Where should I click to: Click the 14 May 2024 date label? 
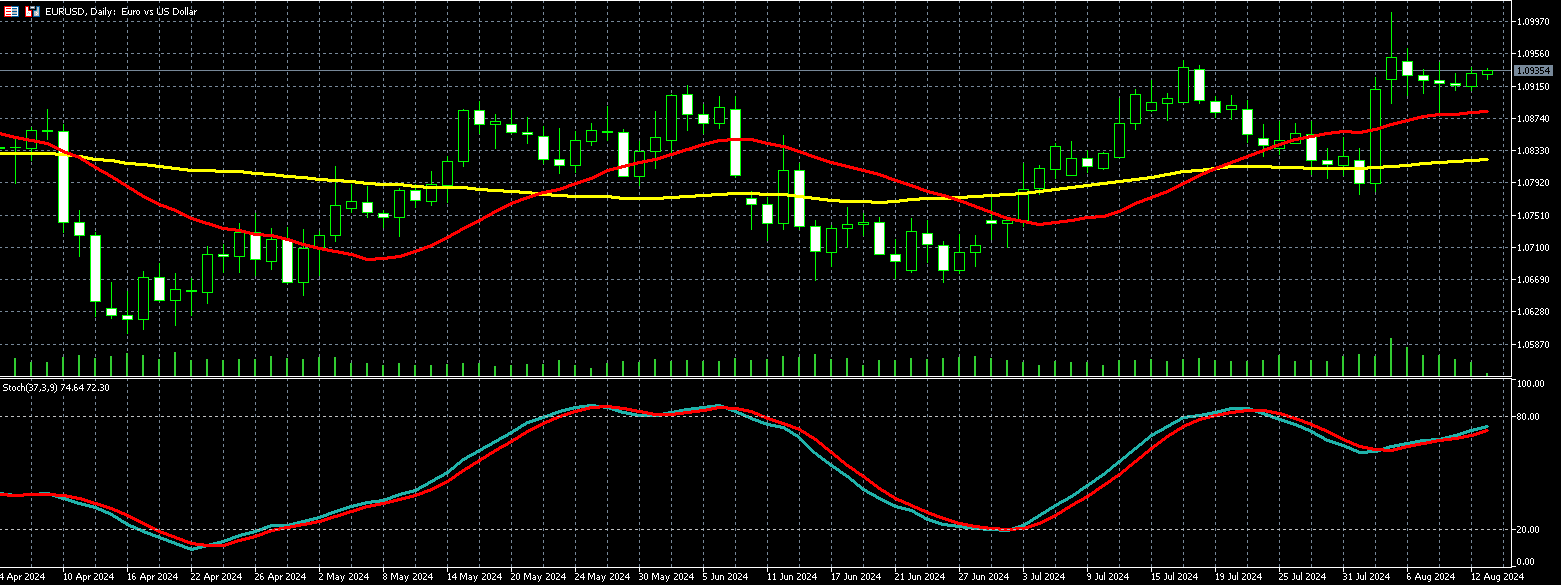click(x=473, y=577)
